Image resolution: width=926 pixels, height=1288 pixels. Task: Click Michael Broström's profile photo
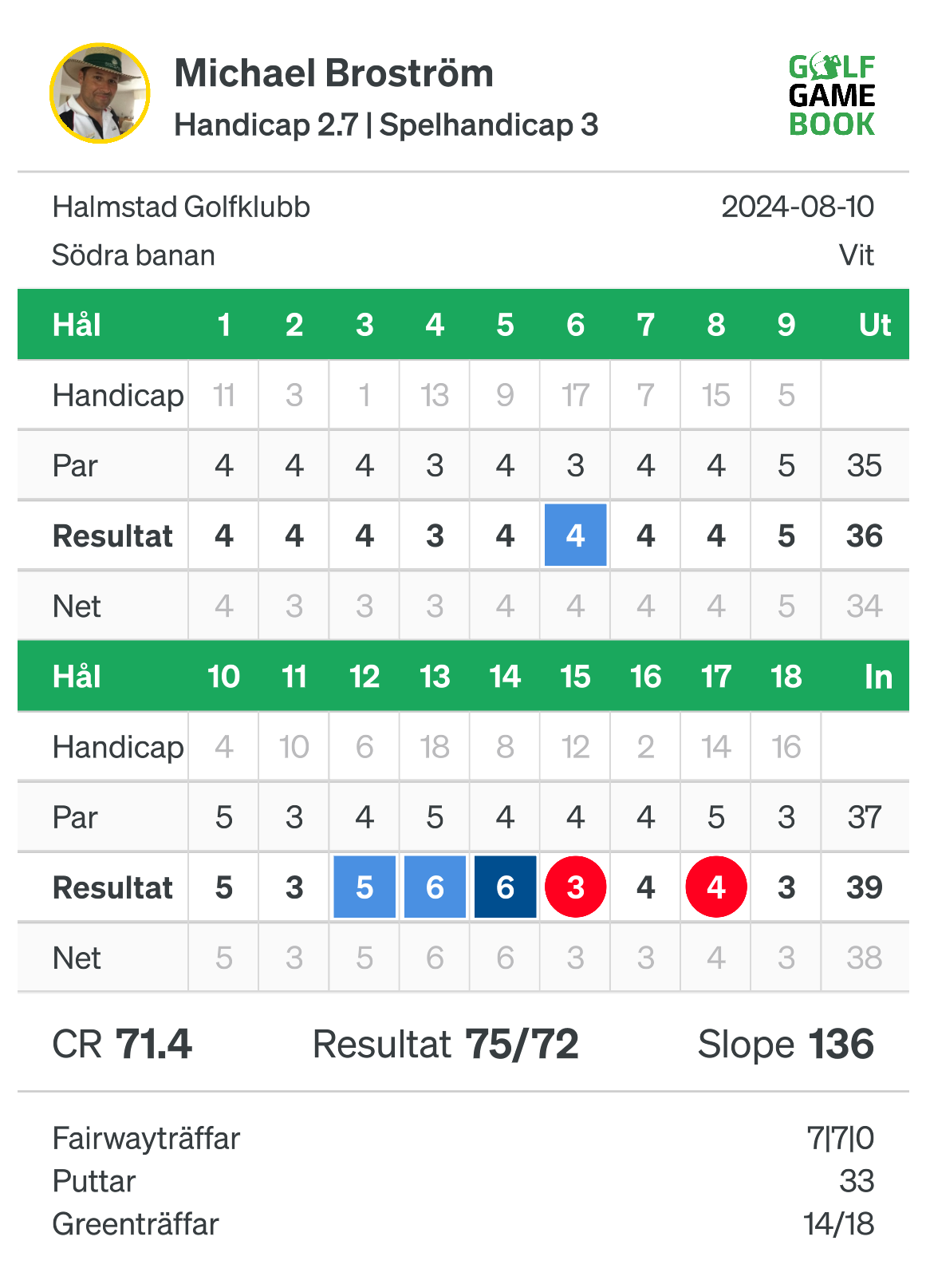[100, 93]
